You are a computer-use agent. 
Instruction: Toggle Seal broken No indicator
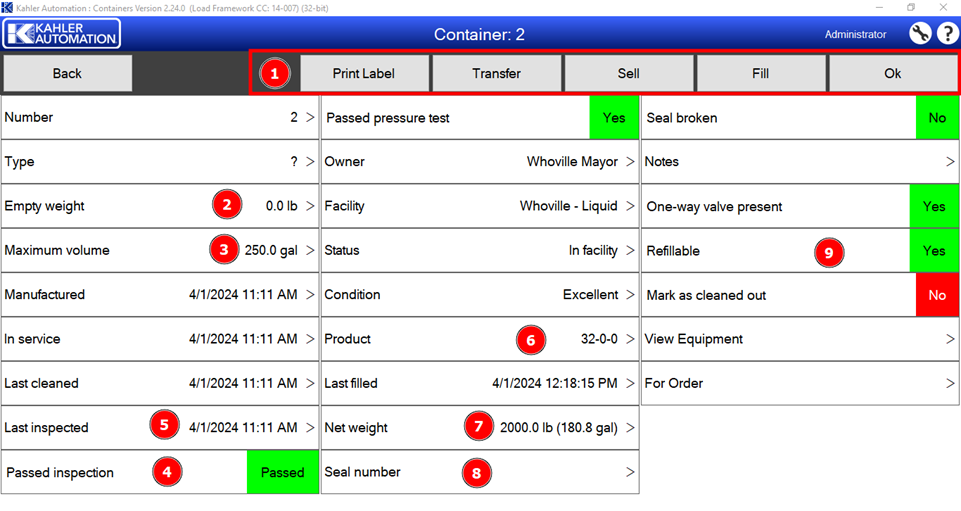[x=937, y=118]
